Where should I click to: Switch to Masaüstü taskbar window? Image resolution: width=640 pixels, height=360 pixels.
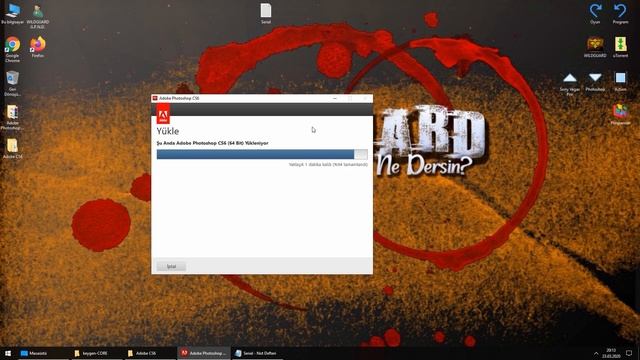tap(43, 353)
